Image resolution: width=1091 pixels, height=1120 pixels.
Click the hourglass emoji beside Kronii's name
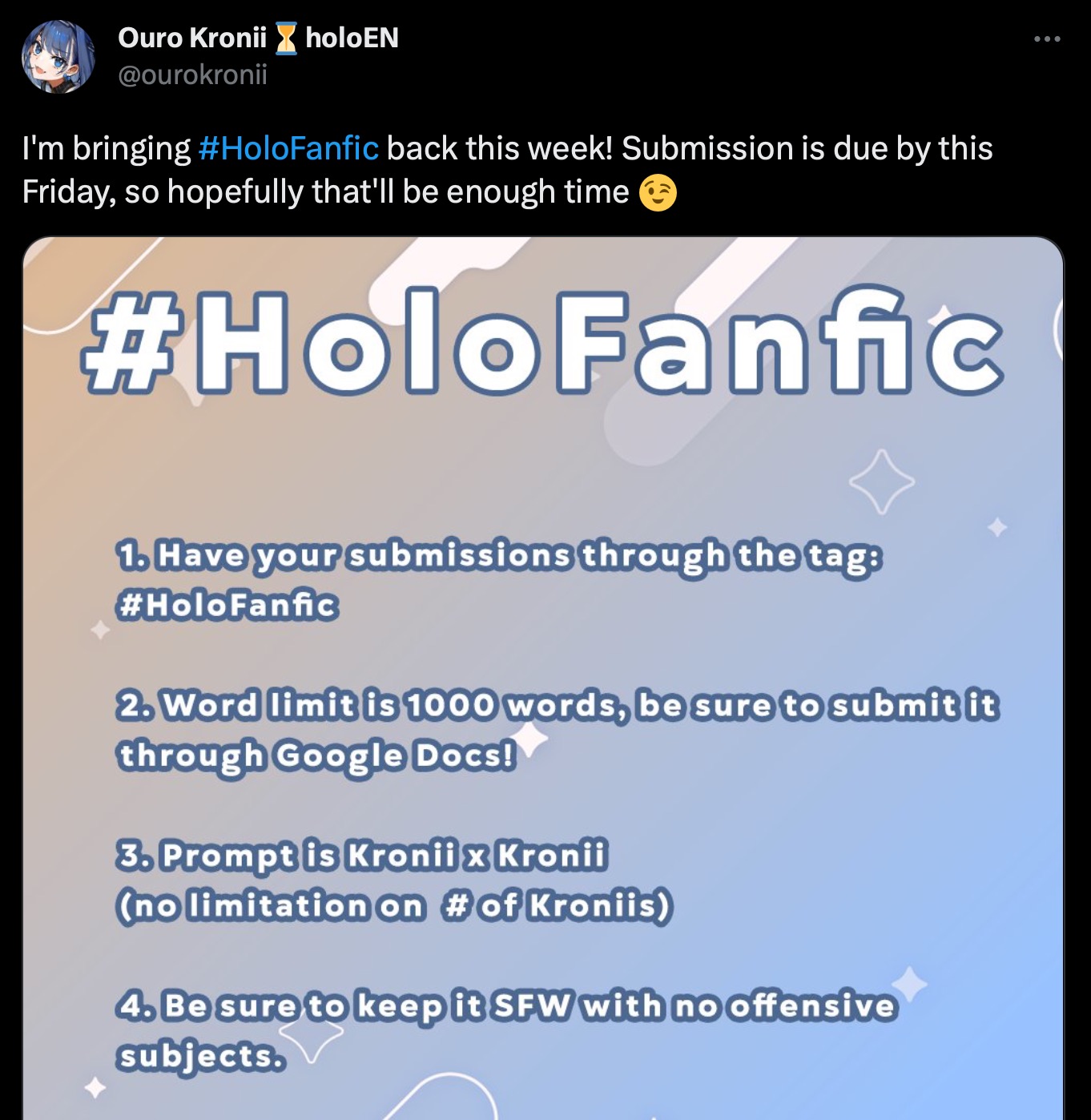[286, 38]
